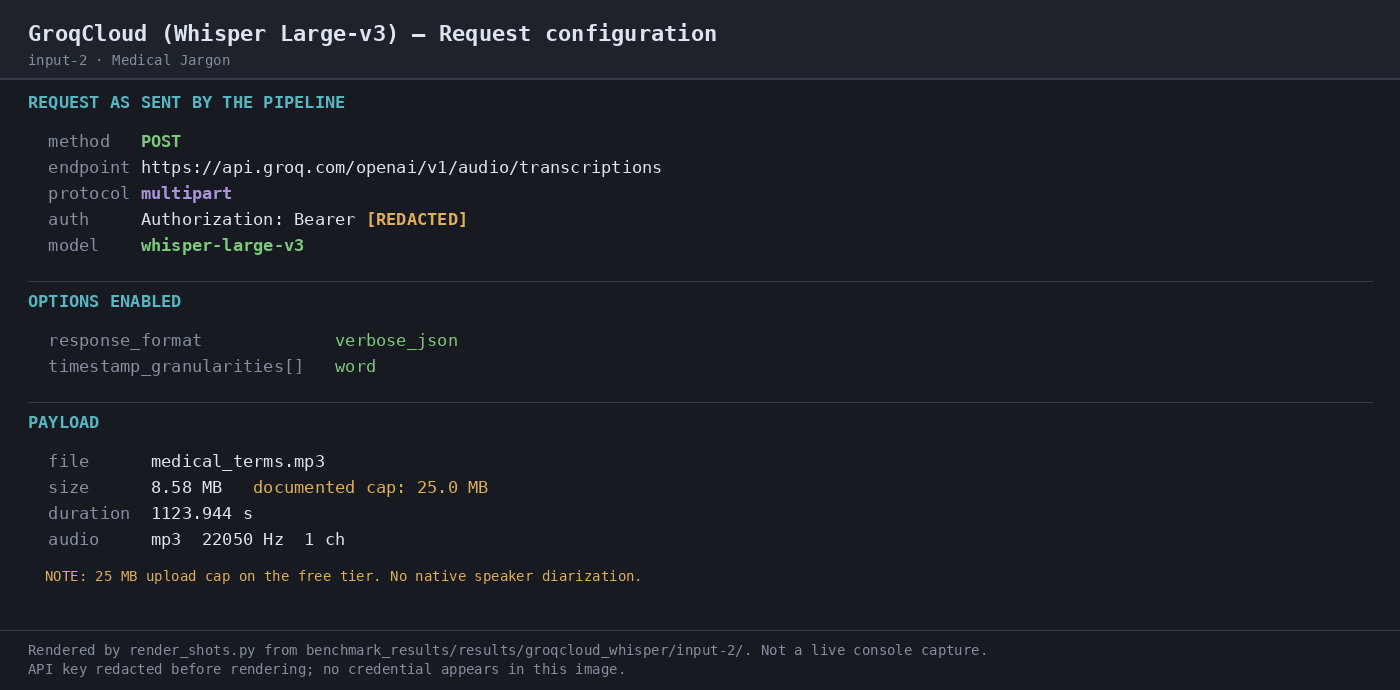Click the 'method' field label
Screen dimensions: 1400x690
(79, 142)
